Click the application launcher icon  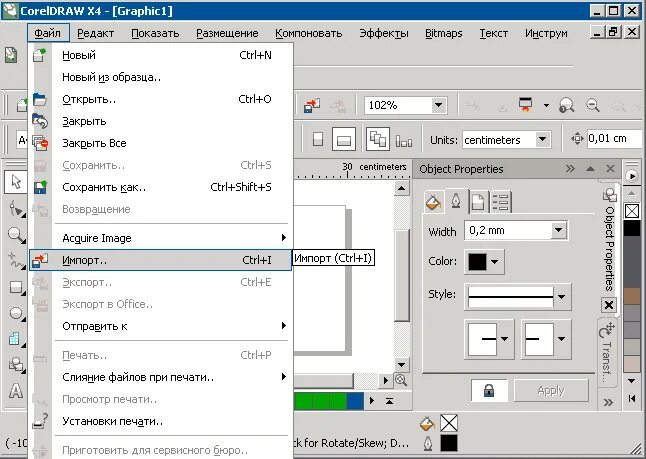click(525, 105)
